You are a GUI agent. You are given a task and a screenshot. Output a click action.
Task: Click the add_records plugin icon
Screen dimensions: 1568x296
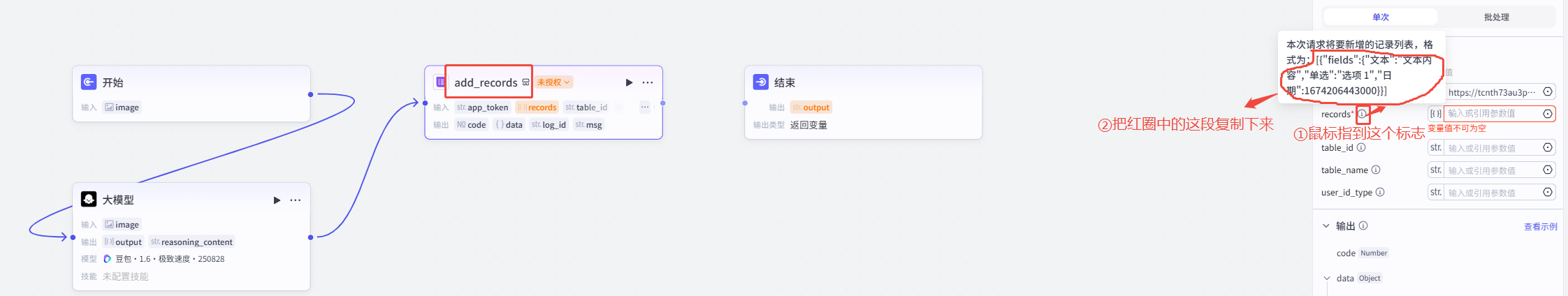(x=440, y=82)
